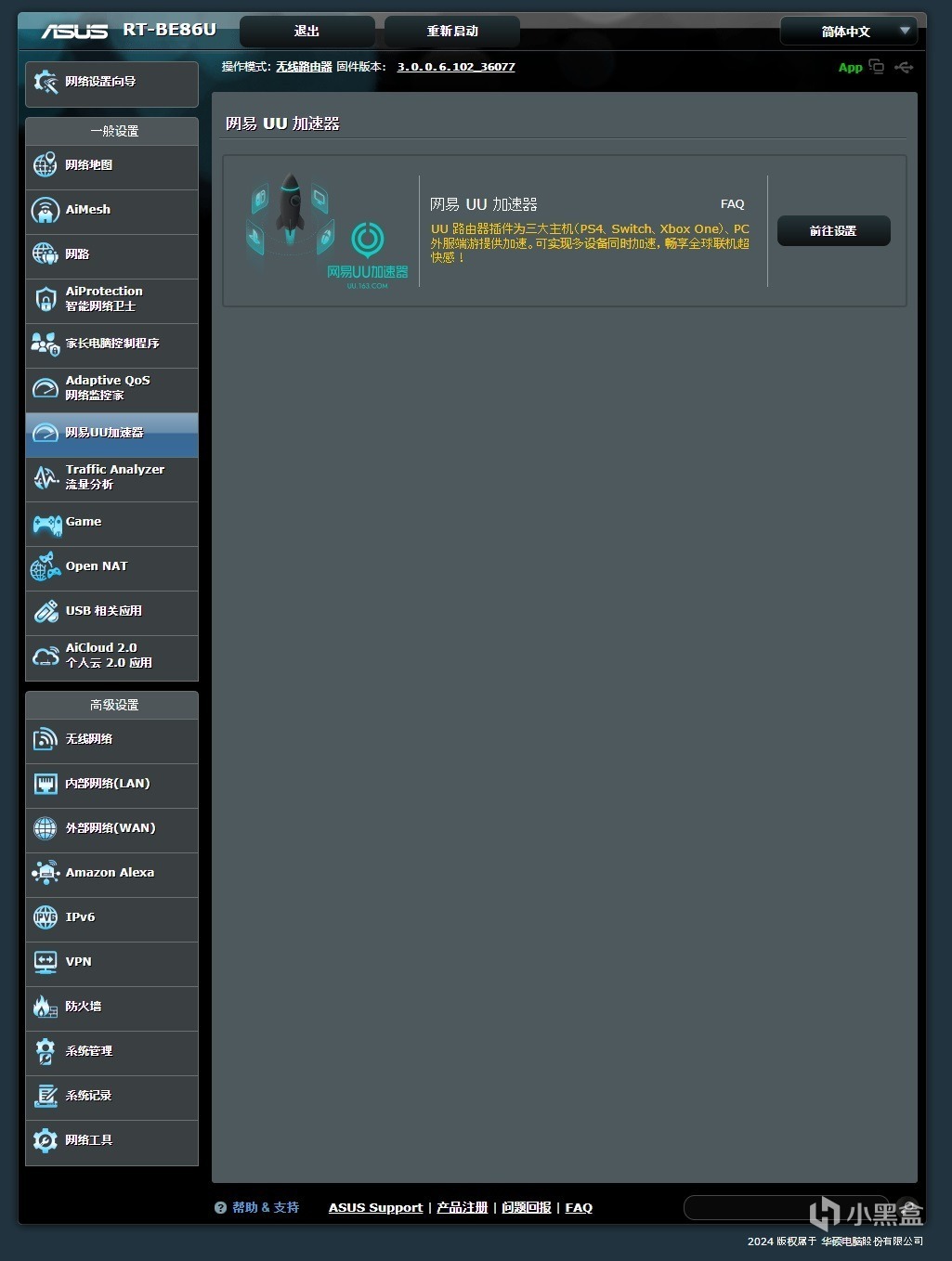Click the 一般设置 section header

(112, 132)
